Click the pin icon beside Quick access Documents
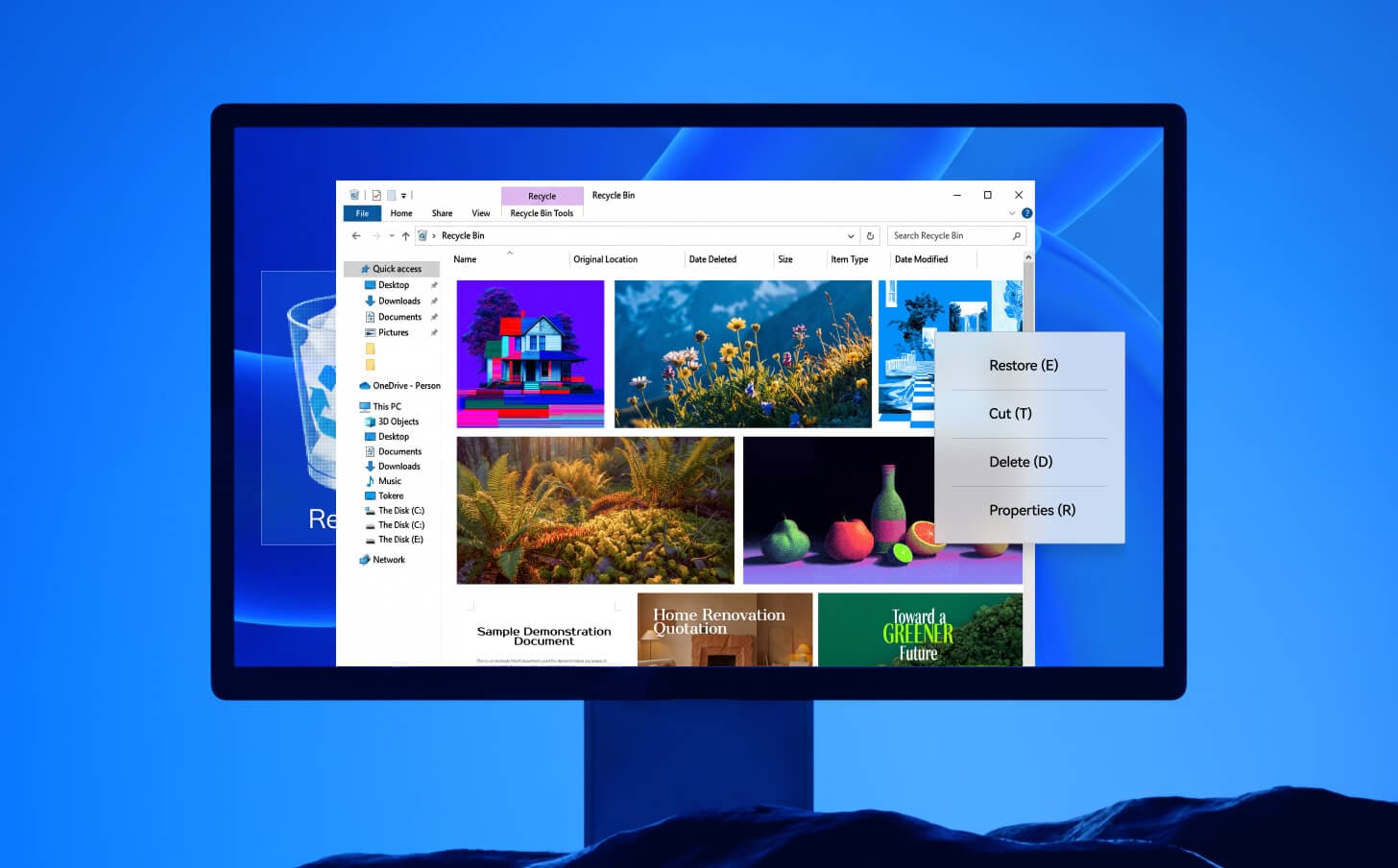 [434, 317]
